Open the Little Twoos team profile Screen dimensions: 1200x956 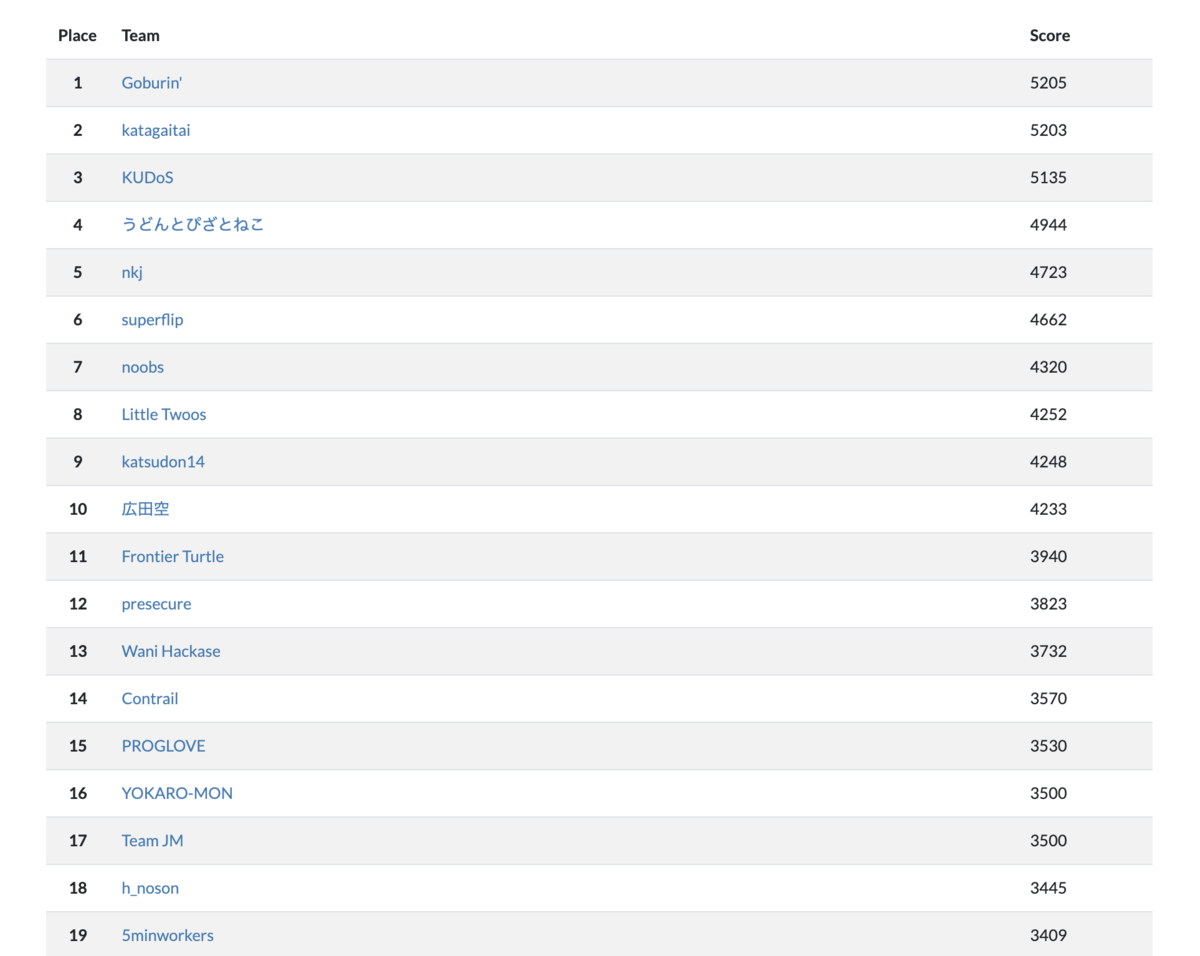tap(164, 414)
